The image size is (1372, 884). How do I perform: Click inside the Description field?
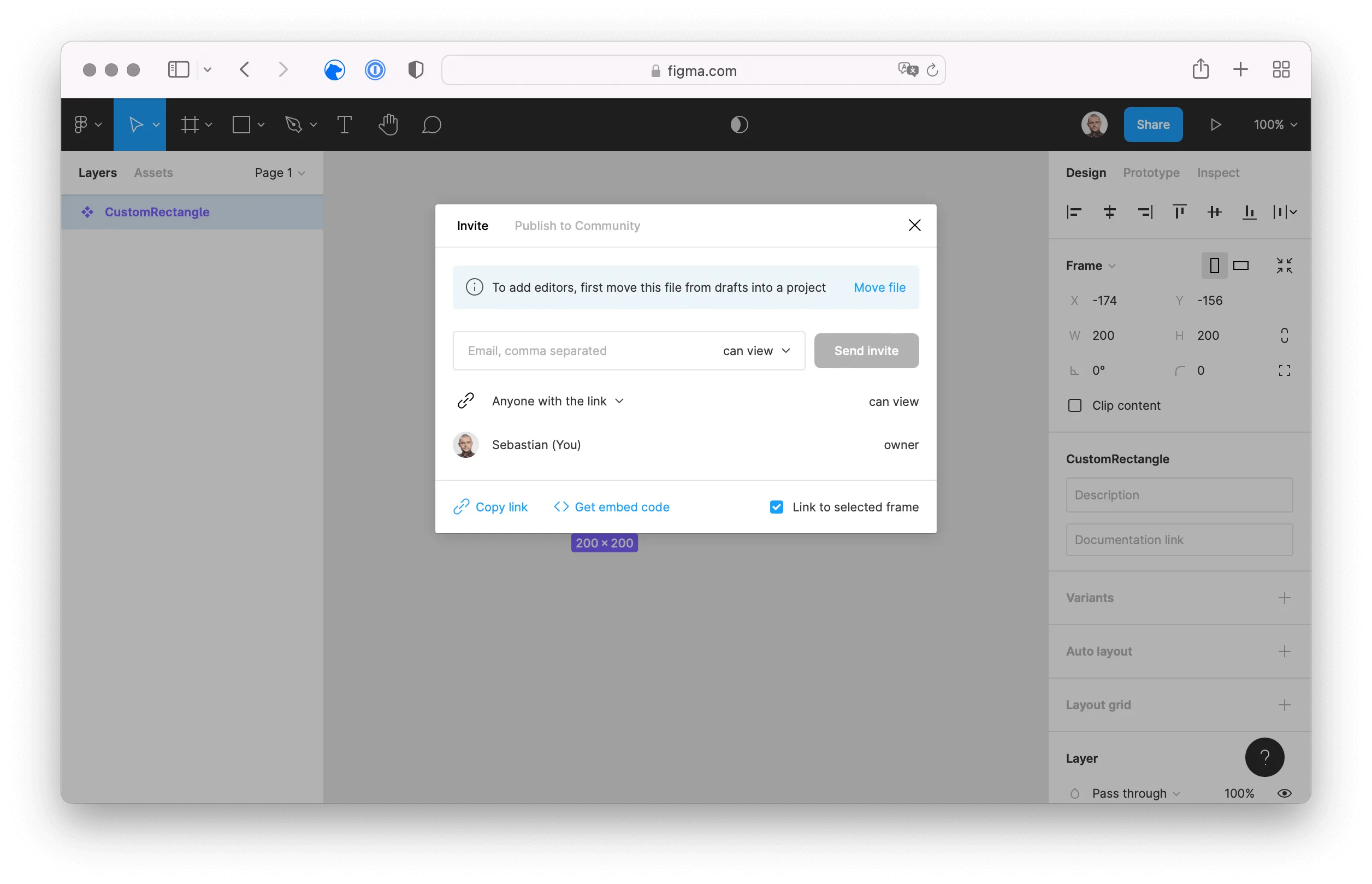[x=1179, y=495]
